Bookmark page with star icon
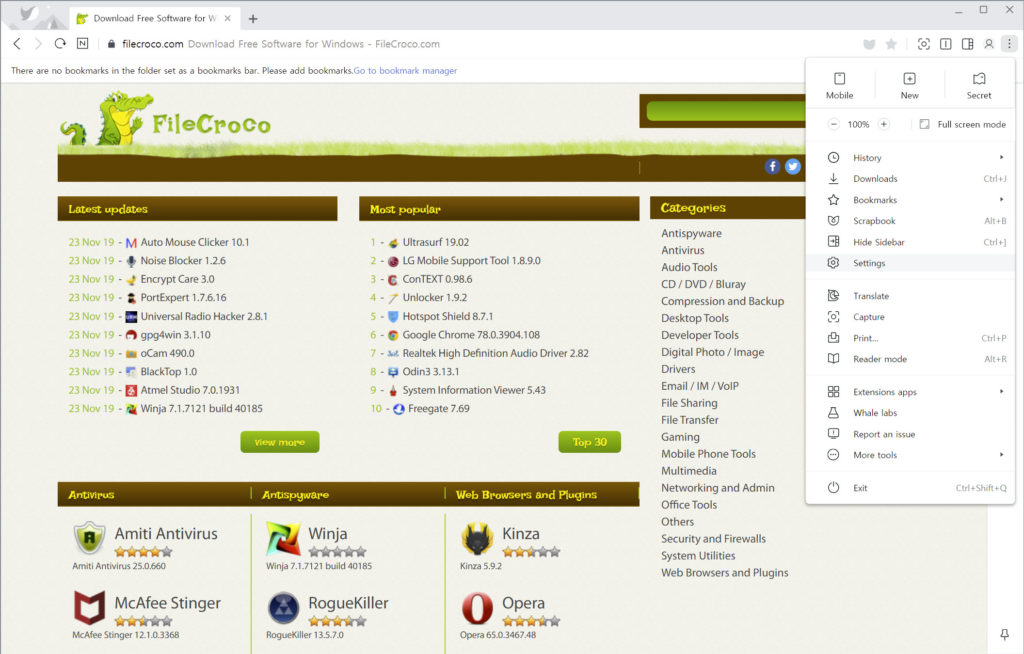This screenshot has height=654, width=1024. (891, 44)
